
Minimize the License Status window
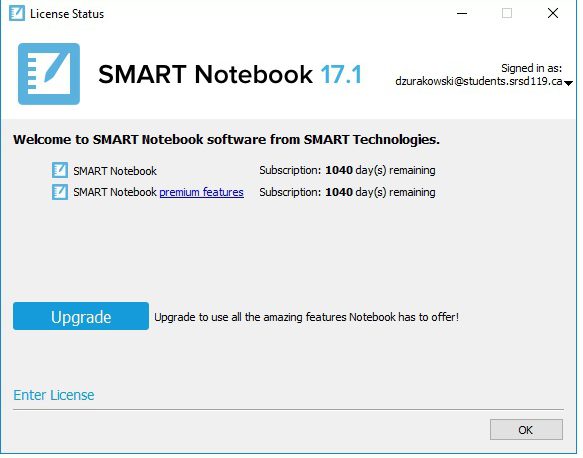462,13
